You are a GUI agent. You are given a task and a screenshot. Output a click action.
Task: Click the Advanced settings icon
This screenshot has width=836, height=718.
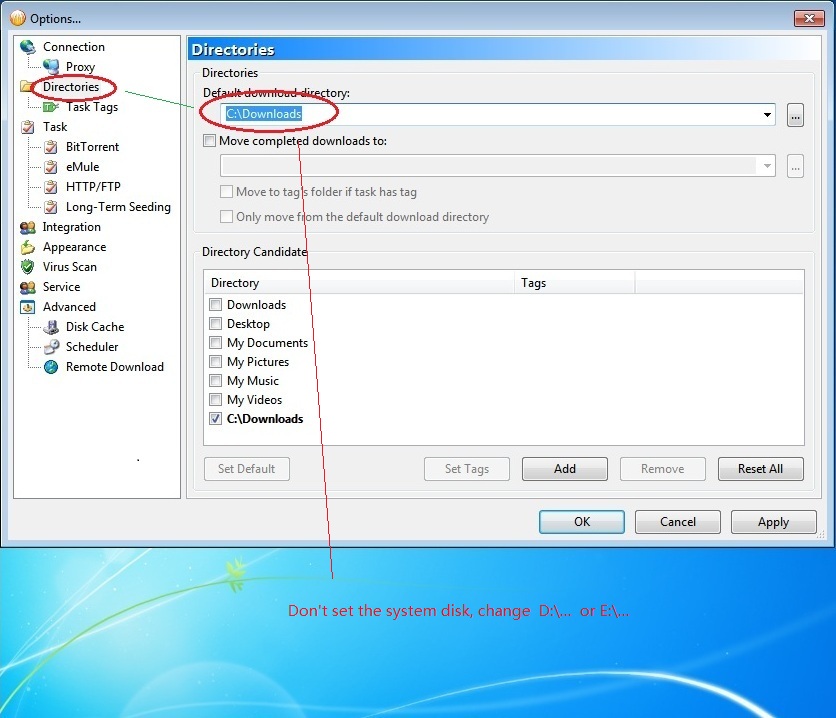[28, 307]
